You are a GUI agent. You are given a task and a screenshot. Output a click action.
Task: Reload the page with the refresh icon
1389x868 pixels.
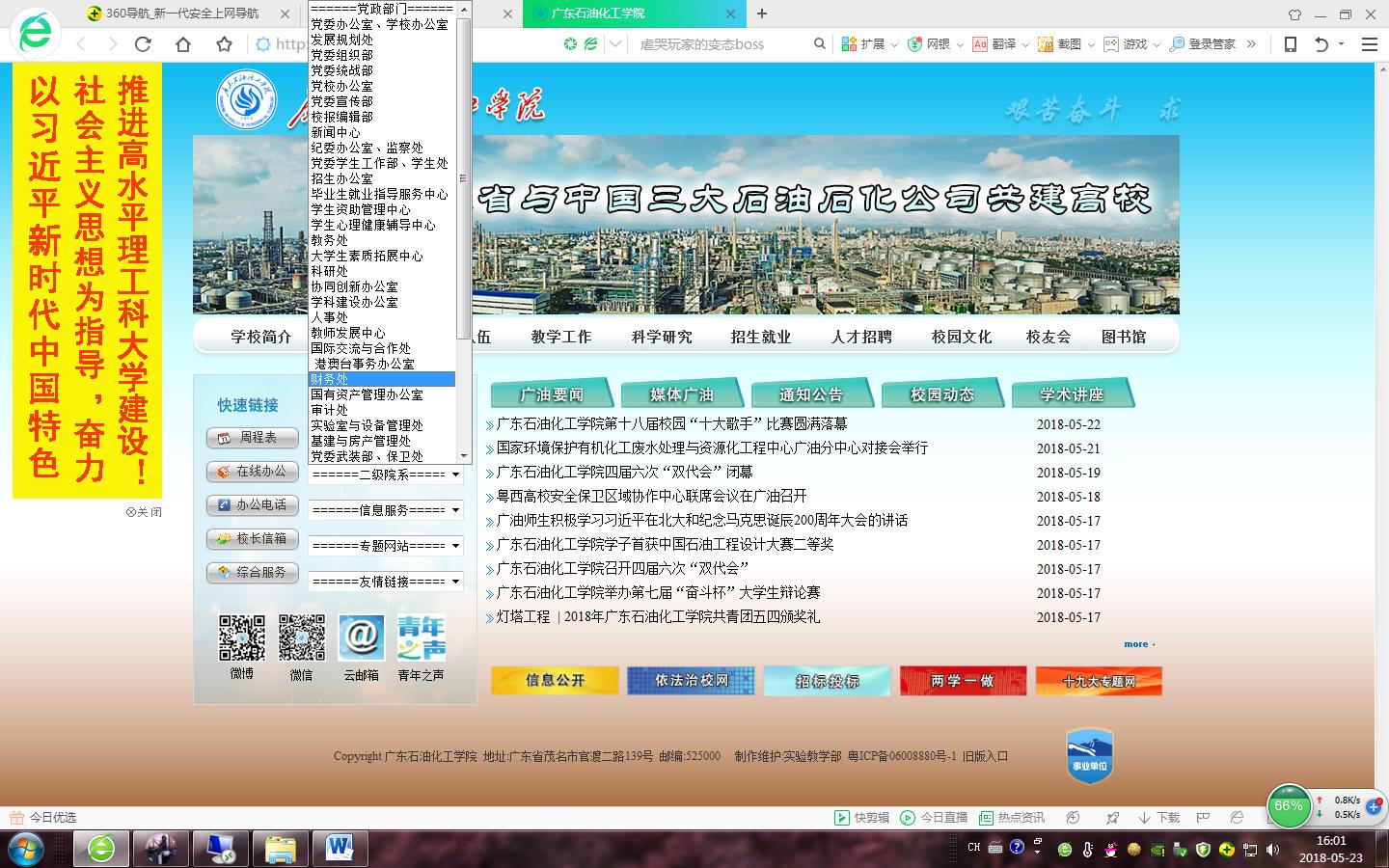(x=143, y=43)
